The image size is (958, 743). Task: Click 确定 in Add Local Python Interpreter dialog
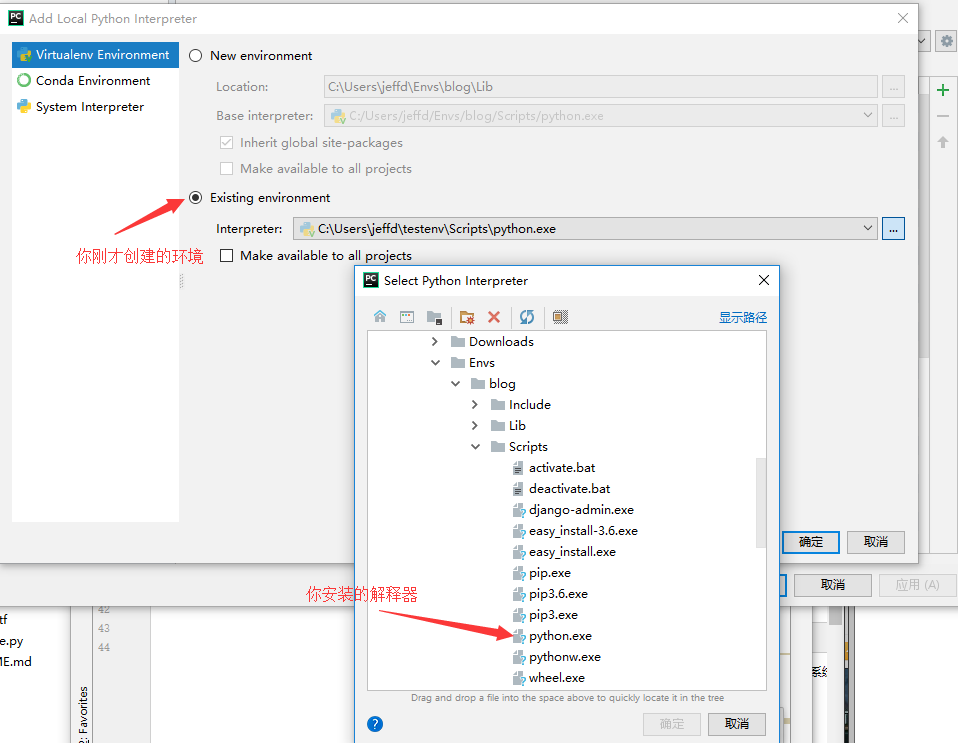tap(811, 542)
